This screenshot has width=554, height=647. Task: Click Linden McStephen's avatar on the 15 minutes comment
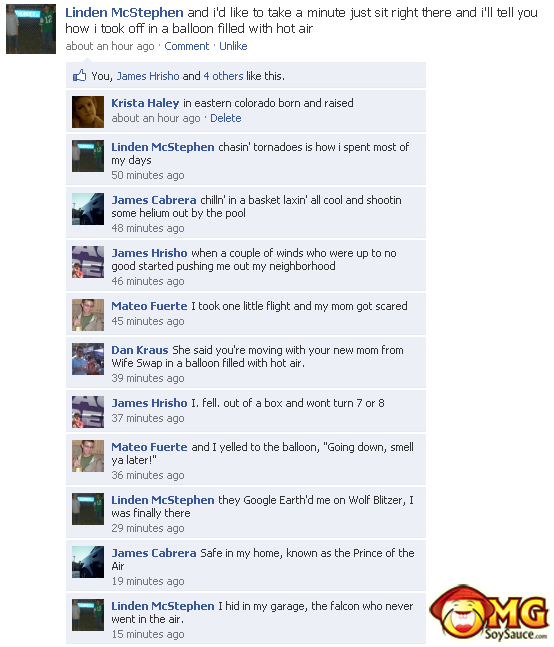[x=88, y=615]
